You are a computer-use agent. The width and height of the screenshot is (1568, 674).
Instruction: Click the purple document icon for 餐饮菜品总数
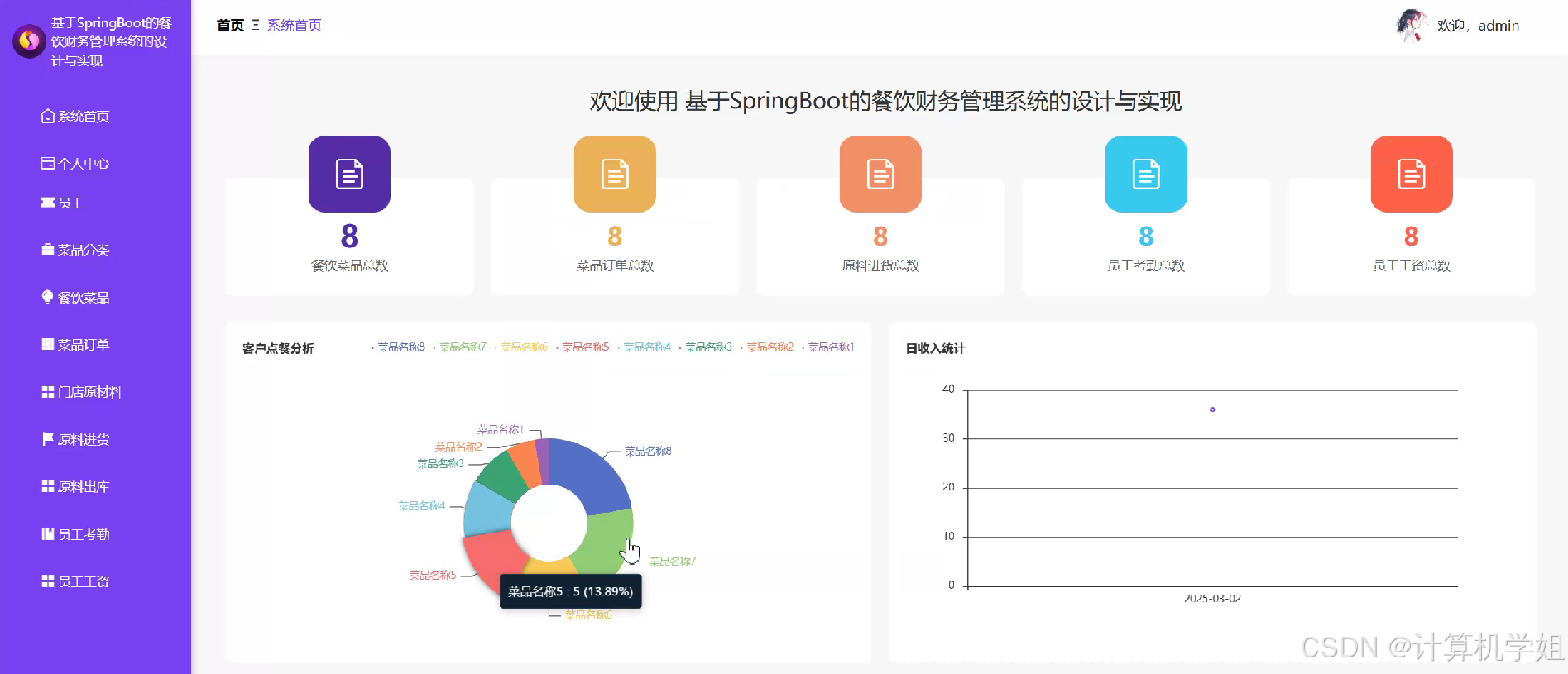pos(349,174)
